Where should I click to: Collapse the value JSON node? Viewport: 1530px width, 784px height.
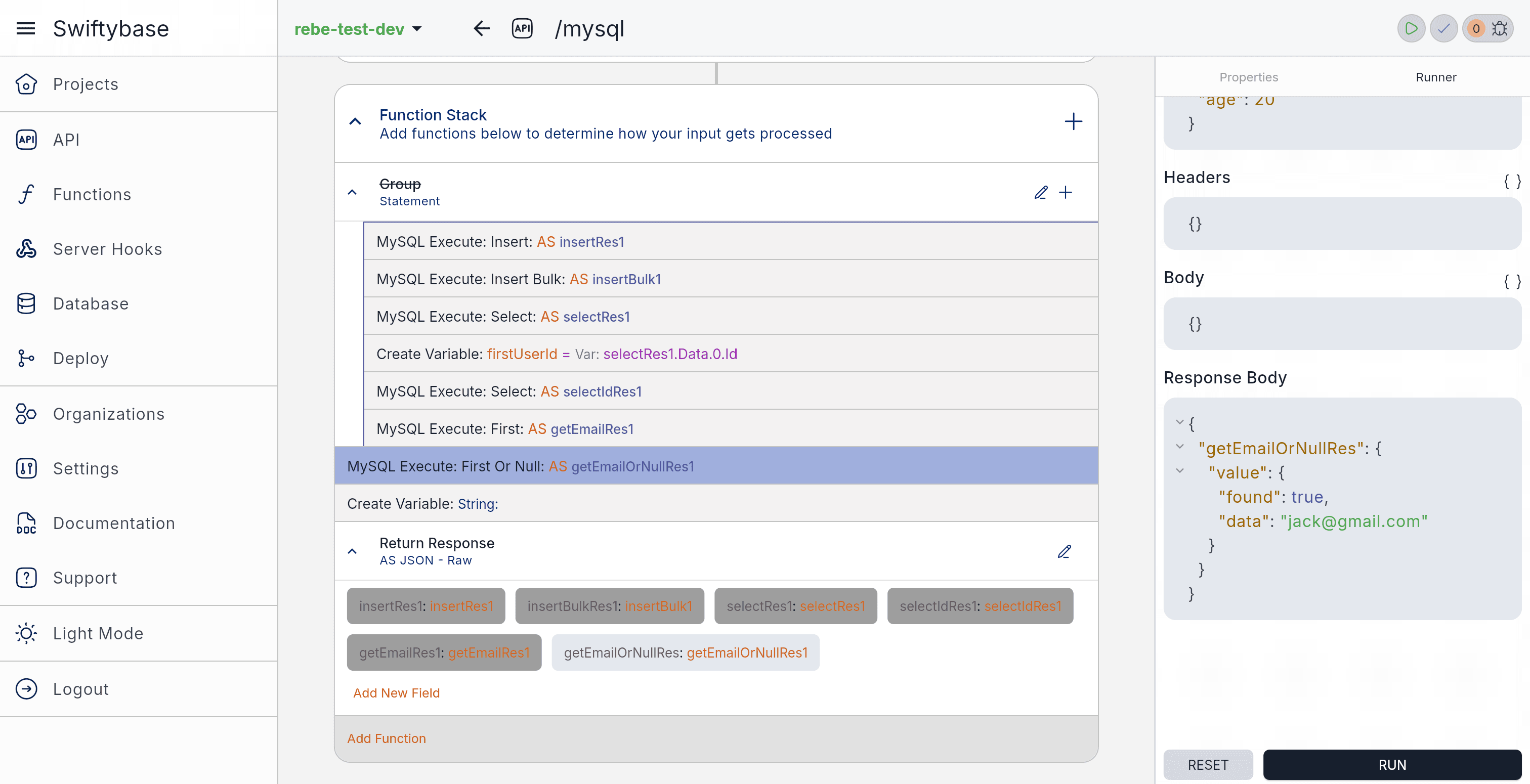click(1179, 471)
